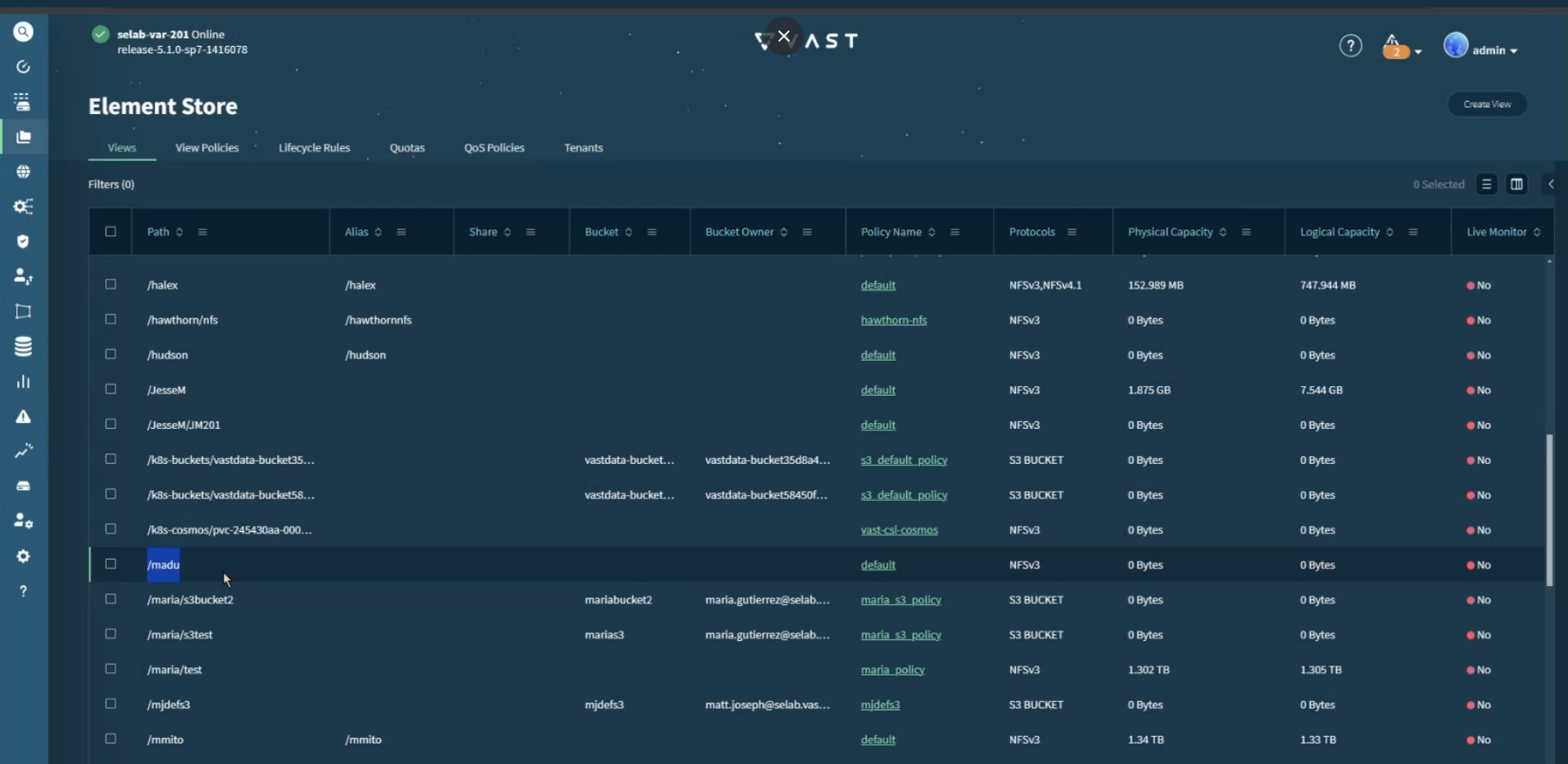Viewport: 1568px width, 764px height.
Task: Open the trend line sidebar icon
Action: coord(23,451)
